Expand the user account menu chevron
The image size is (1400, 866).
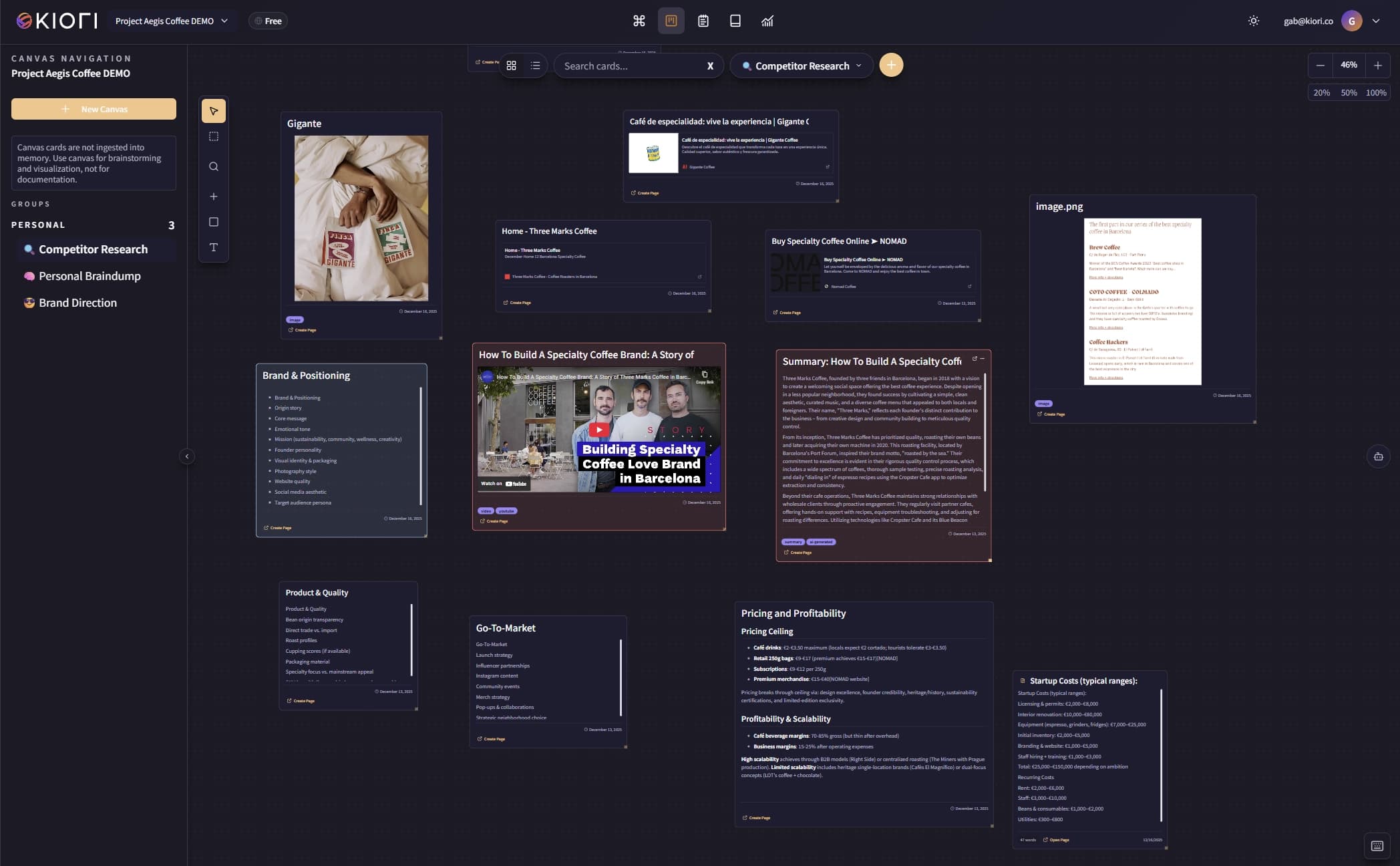(x=1376, y=21)
